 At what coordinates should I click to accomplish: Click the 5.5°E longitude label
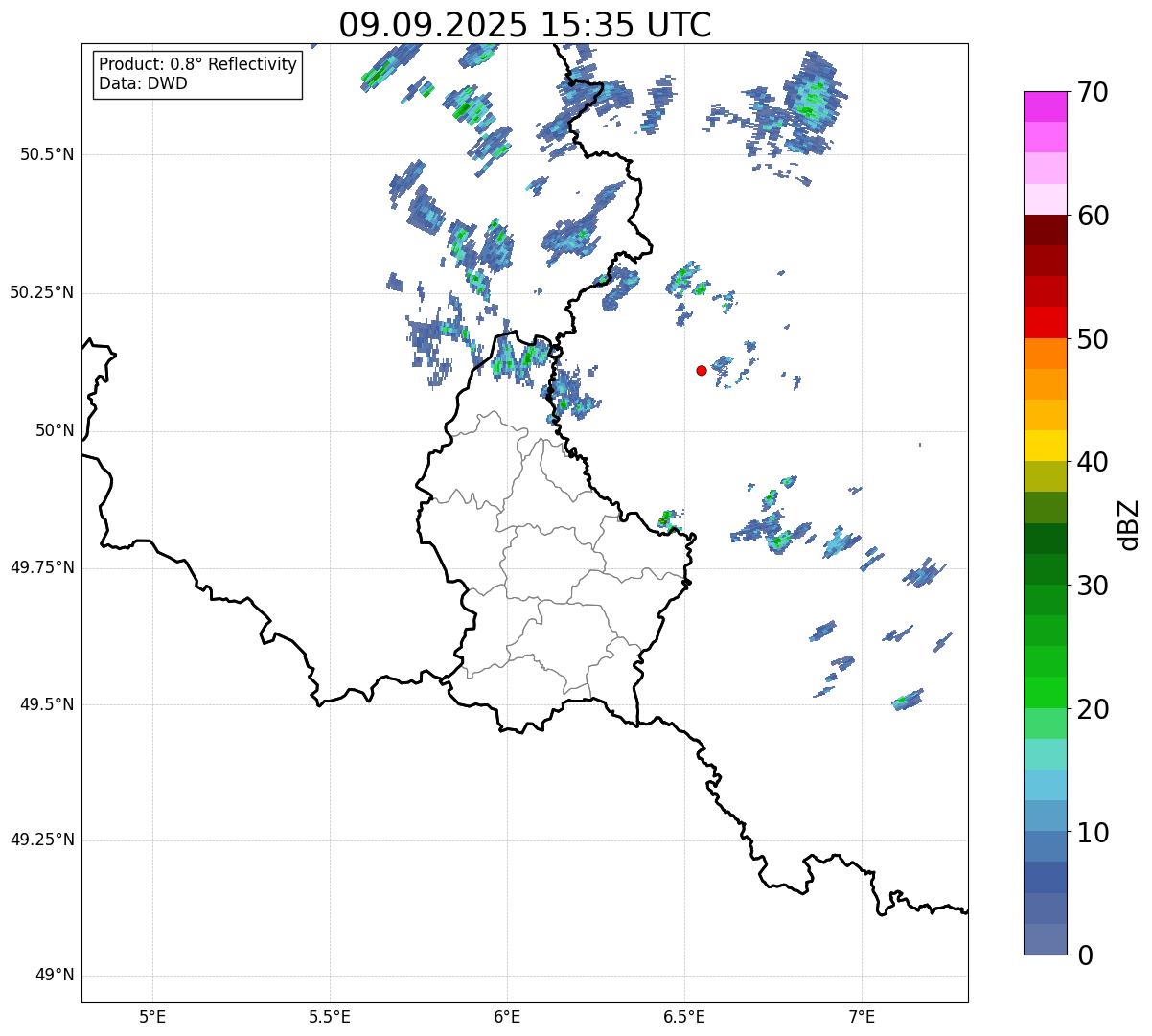[330, 1016]
